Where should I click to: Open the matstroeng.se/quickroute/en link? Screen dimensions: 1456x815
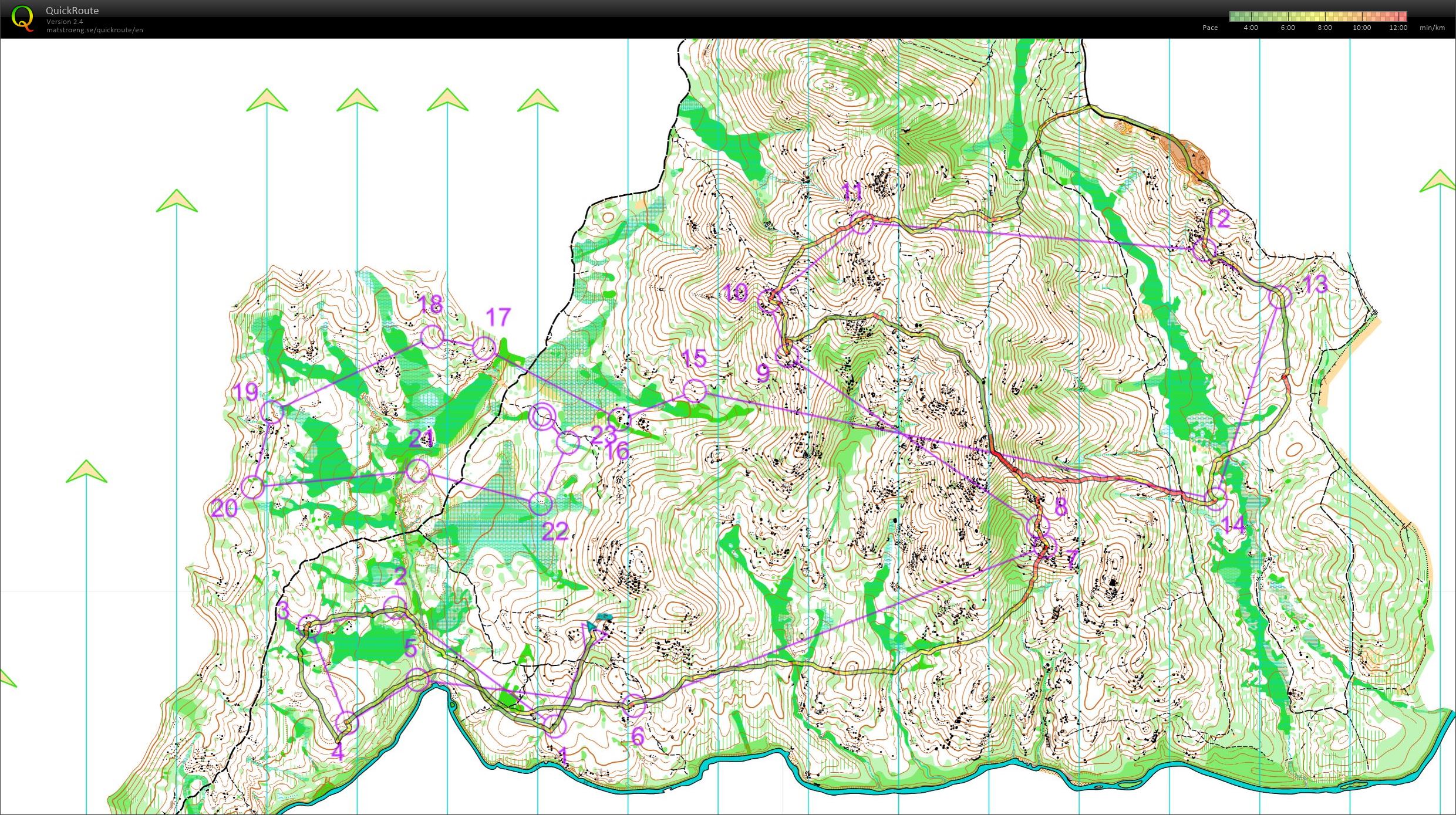coord(95,30)
